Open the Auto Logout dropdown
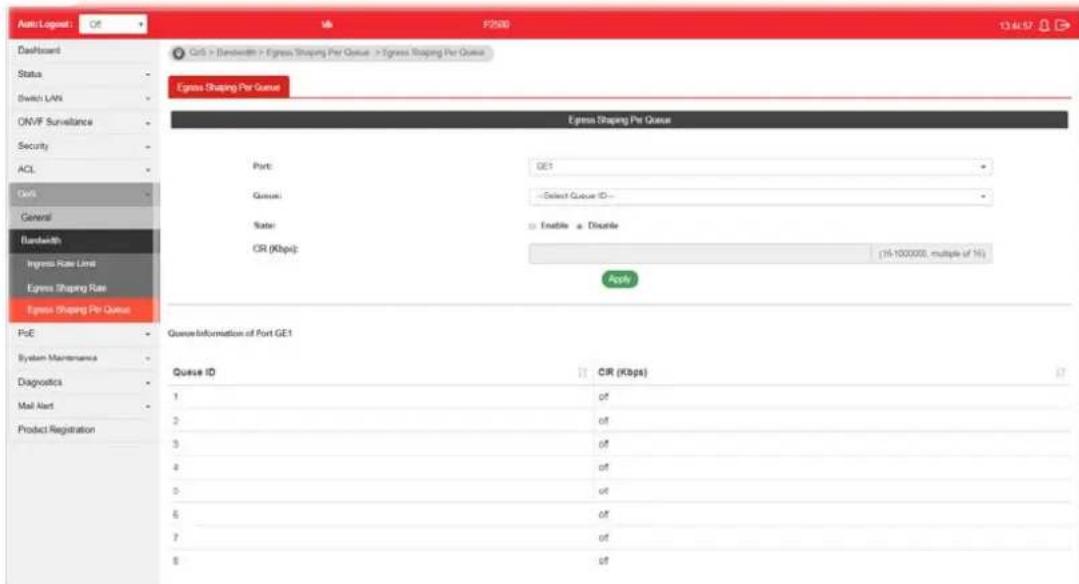The image size is (1079, 584). tap(114, 24)
